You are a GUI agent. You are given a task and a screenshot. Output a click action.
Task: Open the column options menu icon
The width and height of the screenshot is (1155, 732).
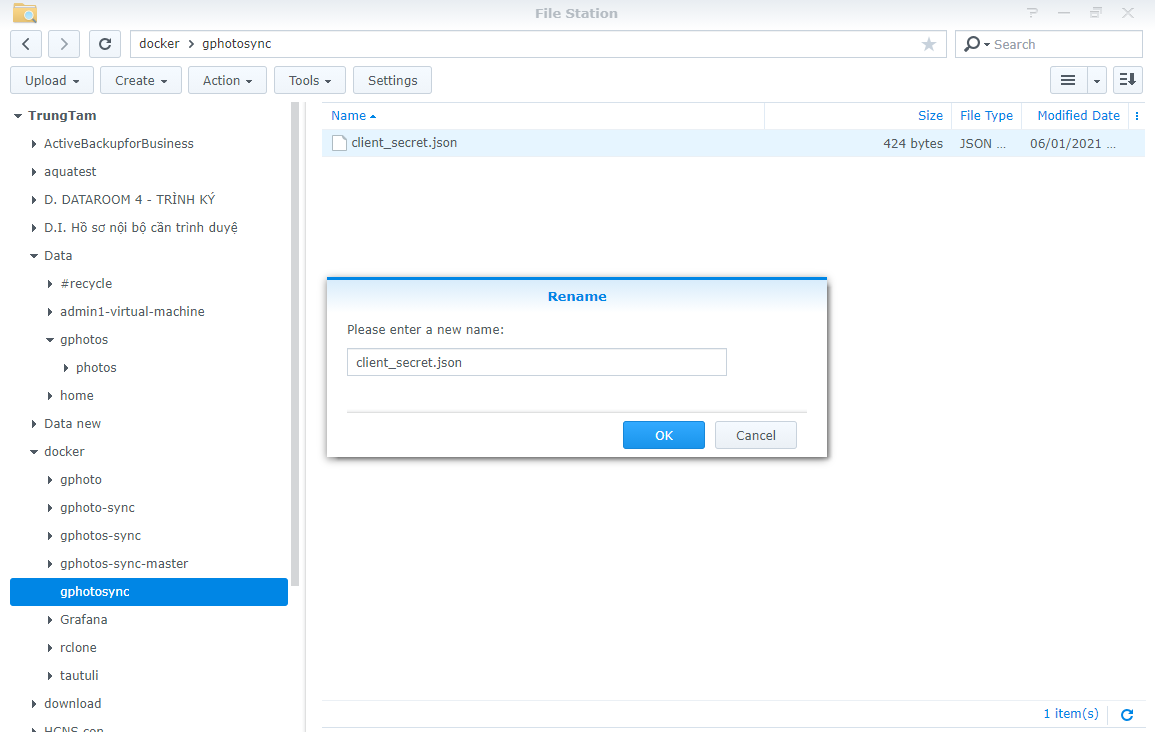1137,116
